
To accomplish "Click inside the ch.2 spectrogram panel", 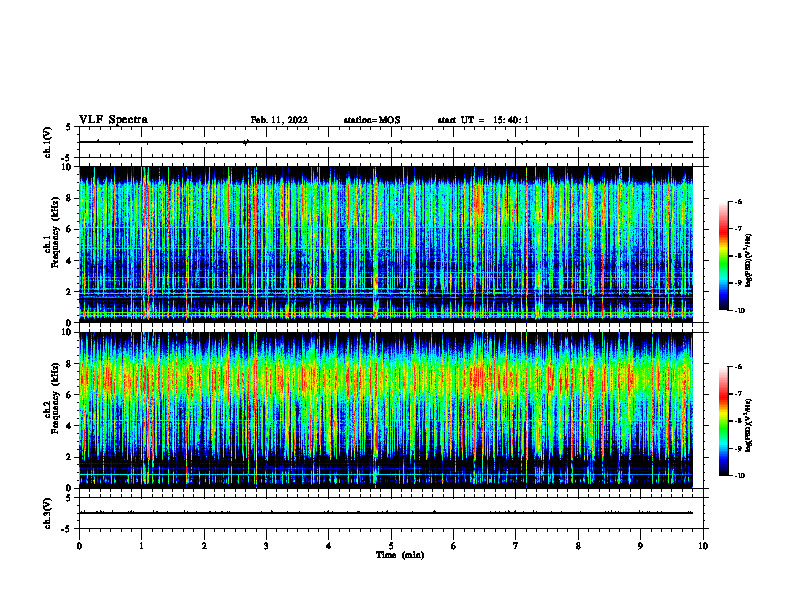I will [386, 410].
